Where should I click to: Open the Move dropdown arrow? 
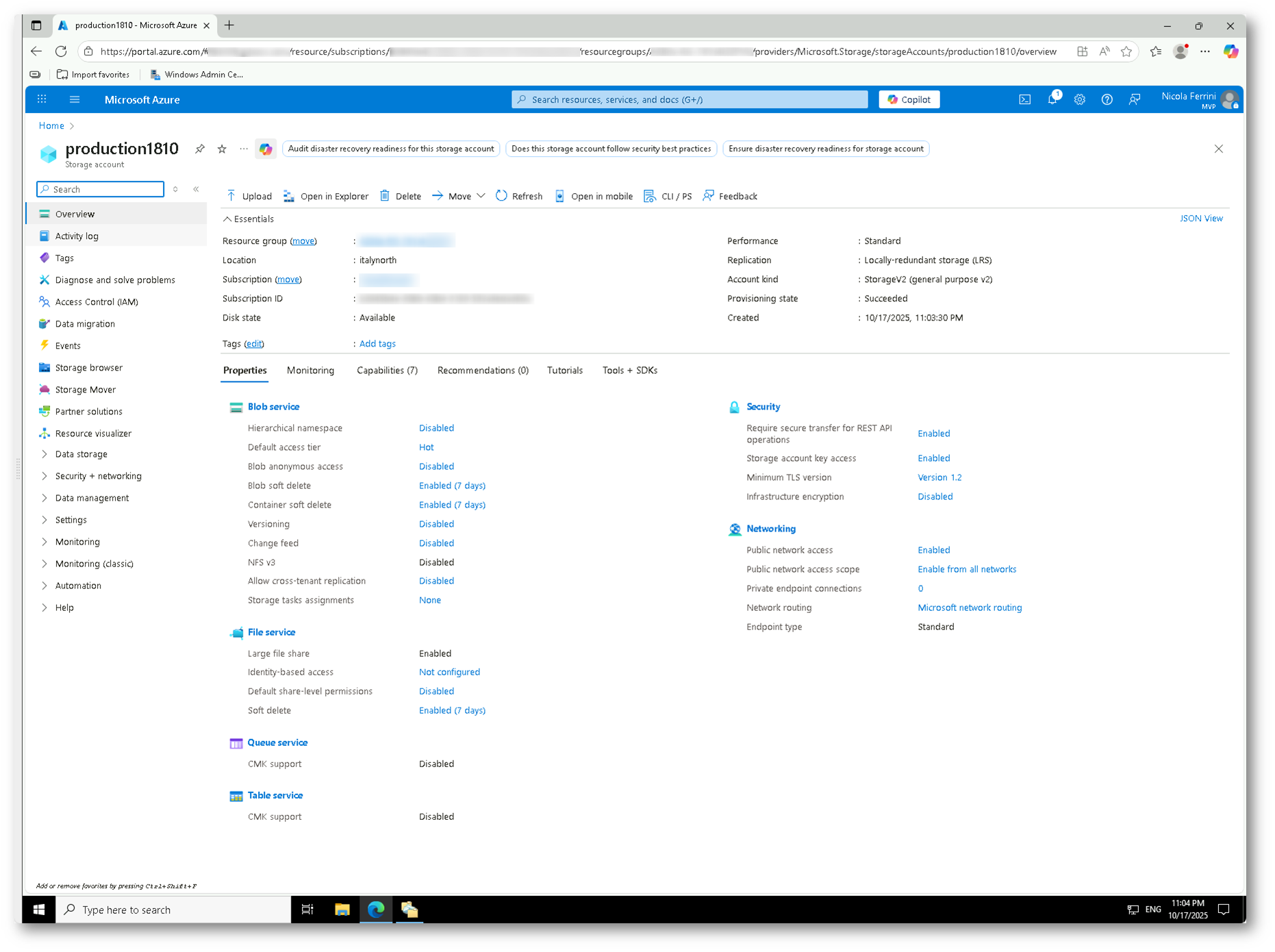tap(481, 196)
